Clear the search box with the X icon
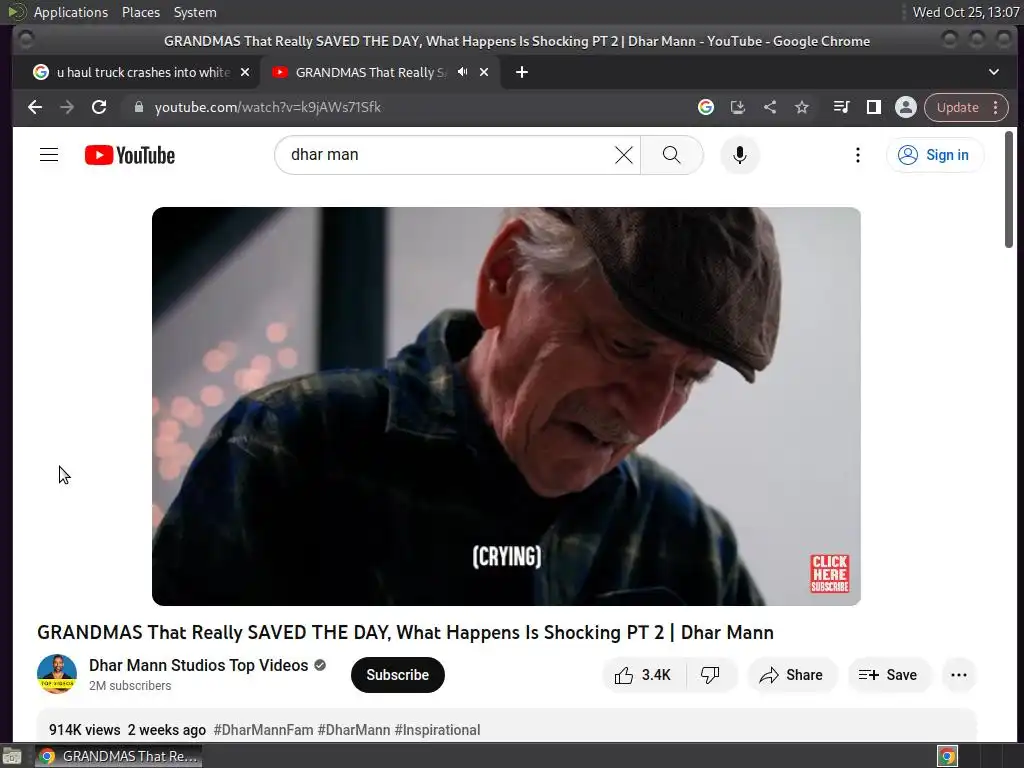 coord(624,155)
